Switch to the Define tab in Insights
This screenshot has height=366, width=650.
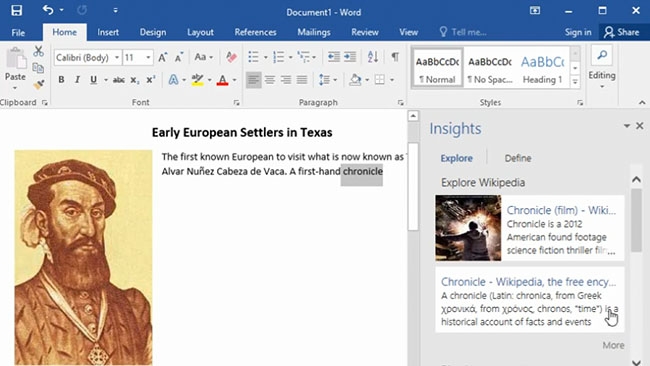click(518, 158)
